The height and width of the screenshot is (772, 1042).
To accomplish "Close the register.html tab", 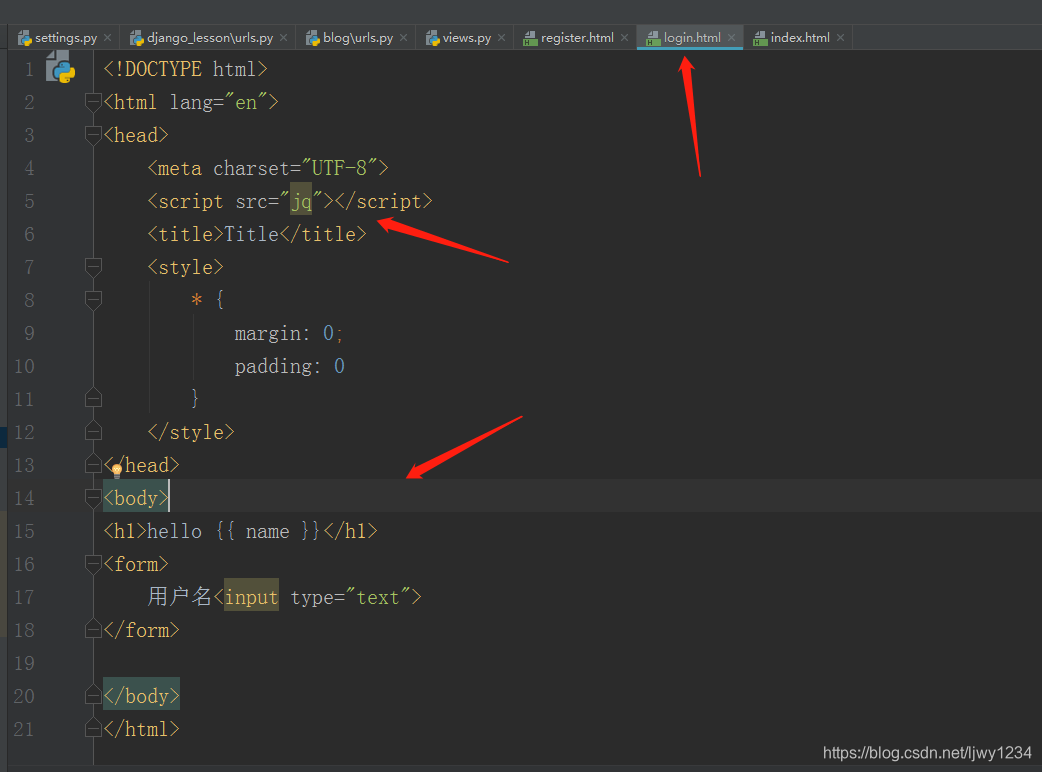I will (625, 38).
